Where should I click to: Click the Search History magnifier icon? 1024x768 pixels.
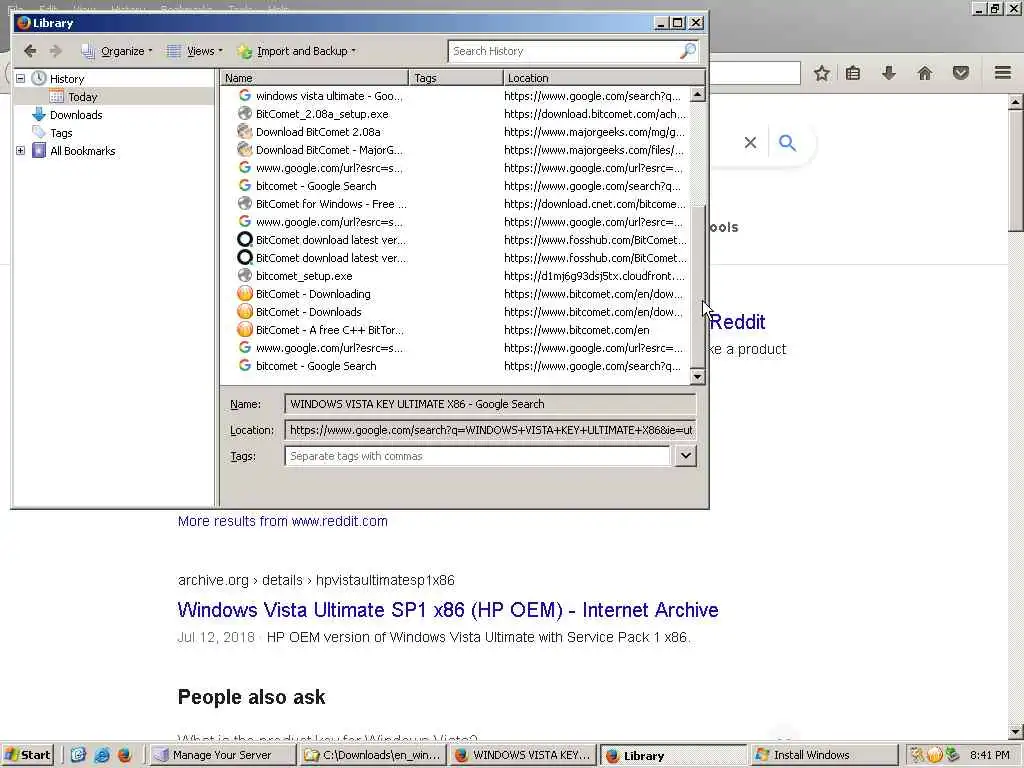[x=688, y=51]
